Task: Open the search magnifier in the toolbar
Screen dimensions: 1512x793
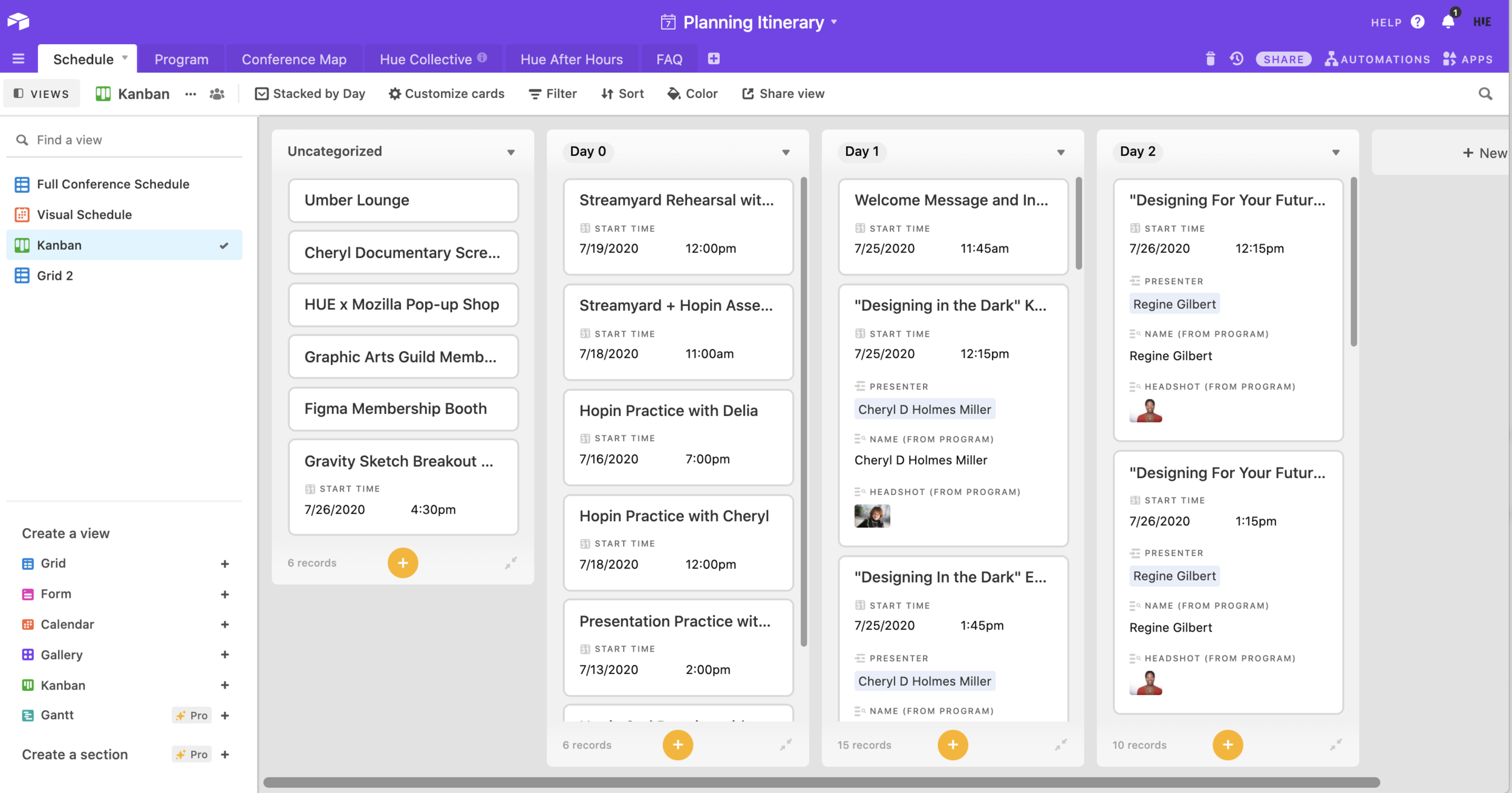Action: click(x=1487, y=93)
